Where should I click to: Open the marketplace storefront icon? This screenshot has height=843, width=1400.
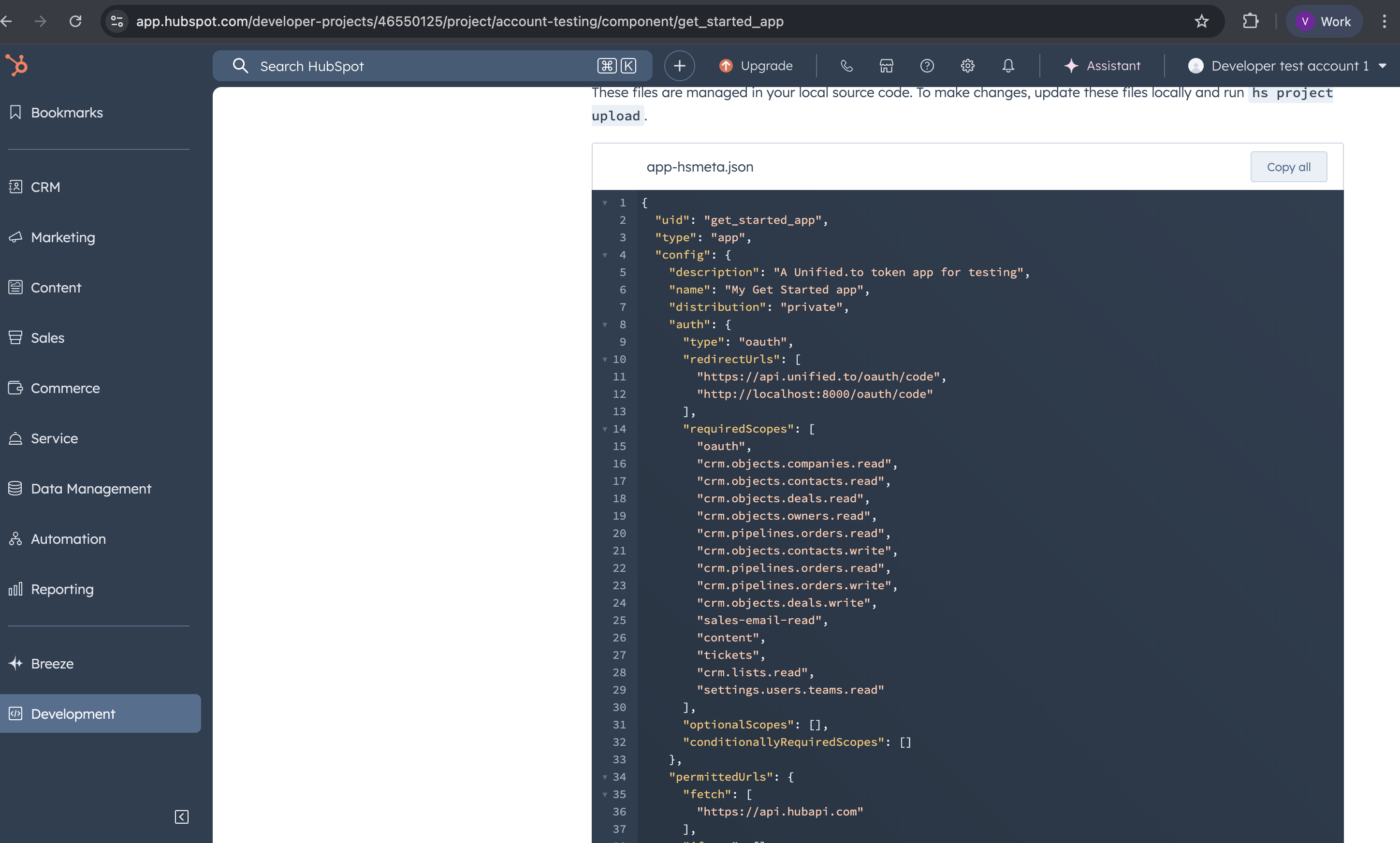(x=886, y=66)
